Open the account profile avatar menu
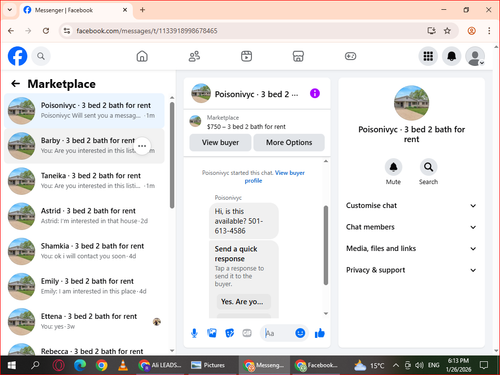The image size is (500, 375). (475, 56)
